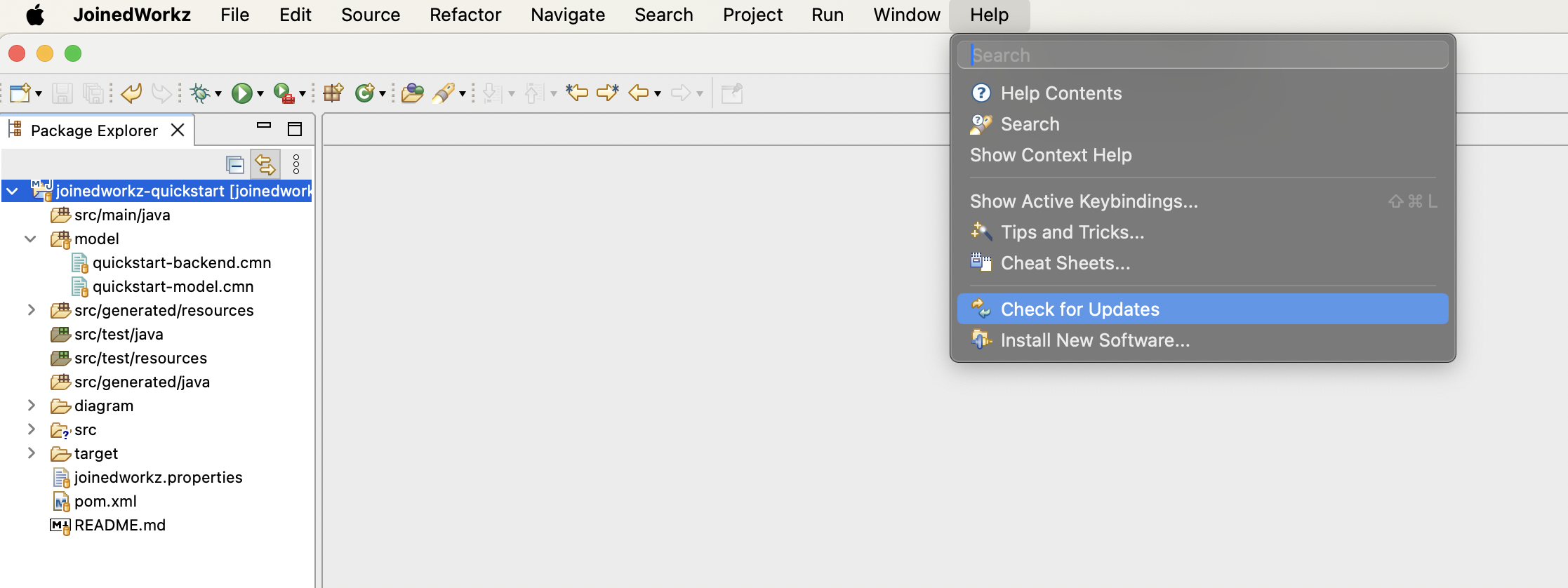This screenshot has height=588, width=1568.
Task: Open the Refactor menu in menu bar
Action: 465,15
